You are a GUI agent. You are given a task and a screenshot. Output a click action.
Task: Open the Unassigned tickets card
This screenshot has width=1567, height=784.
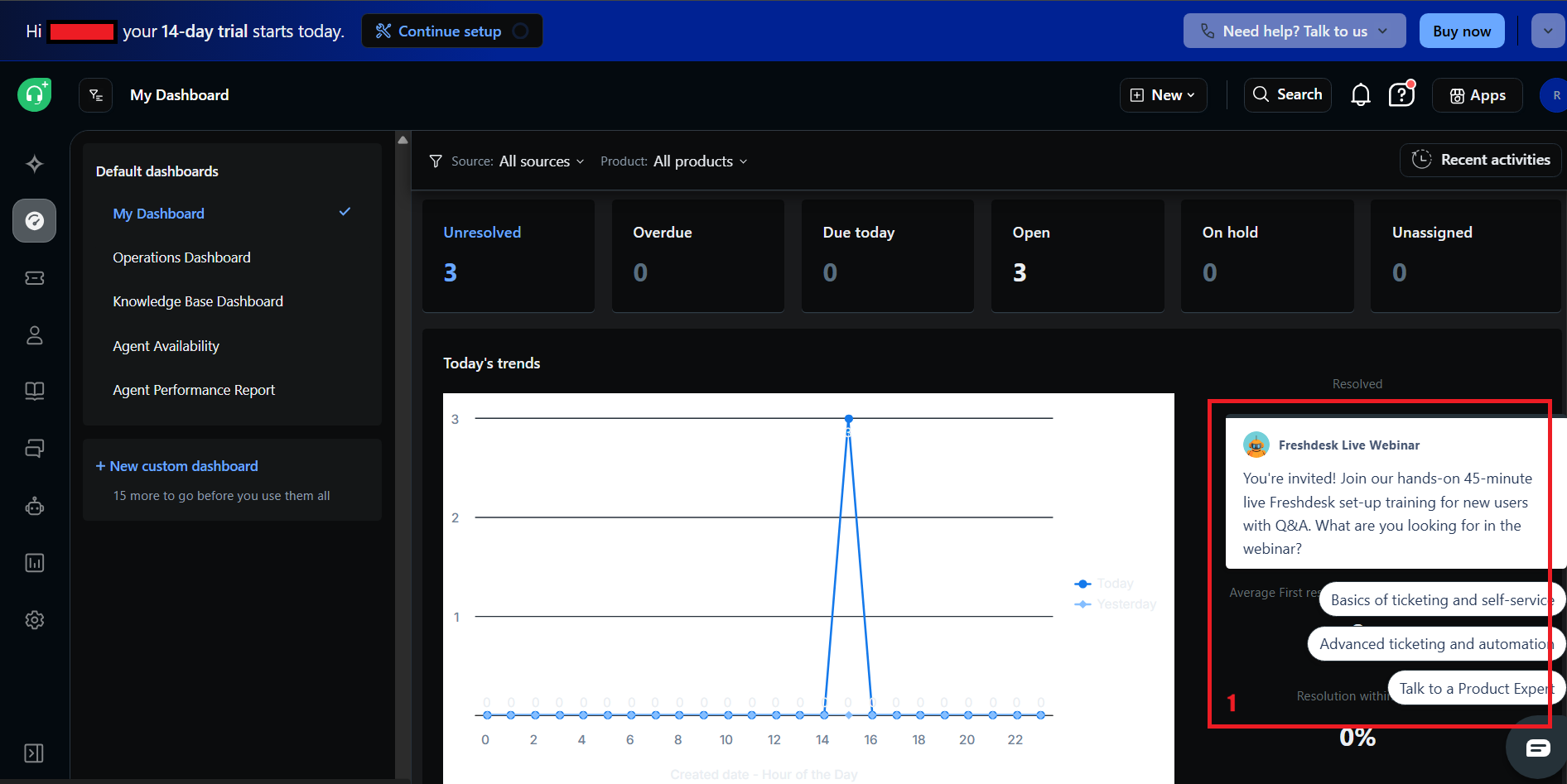[1466, 256]
